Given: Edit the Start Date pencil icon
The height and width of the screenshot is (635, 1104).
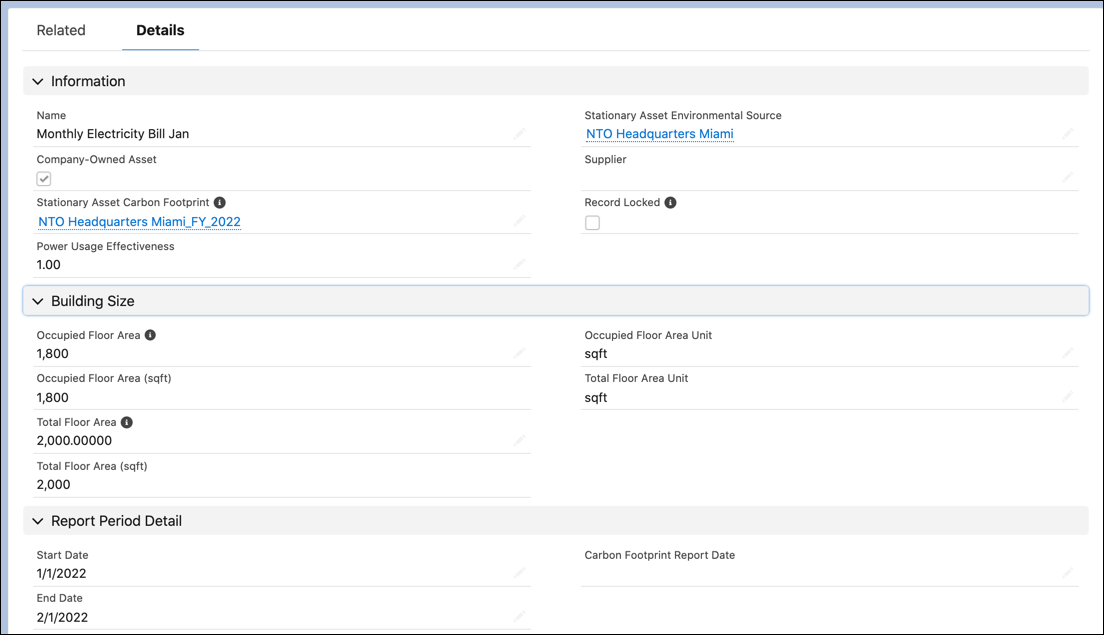Looking at the screenshot, I should tap(519, 573).
